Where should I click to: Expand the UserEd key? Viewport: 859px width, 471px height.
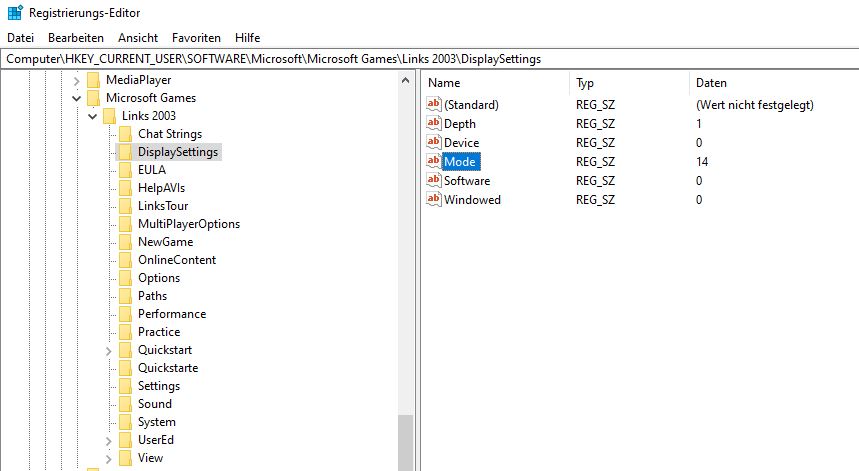[x=108, y=441]
